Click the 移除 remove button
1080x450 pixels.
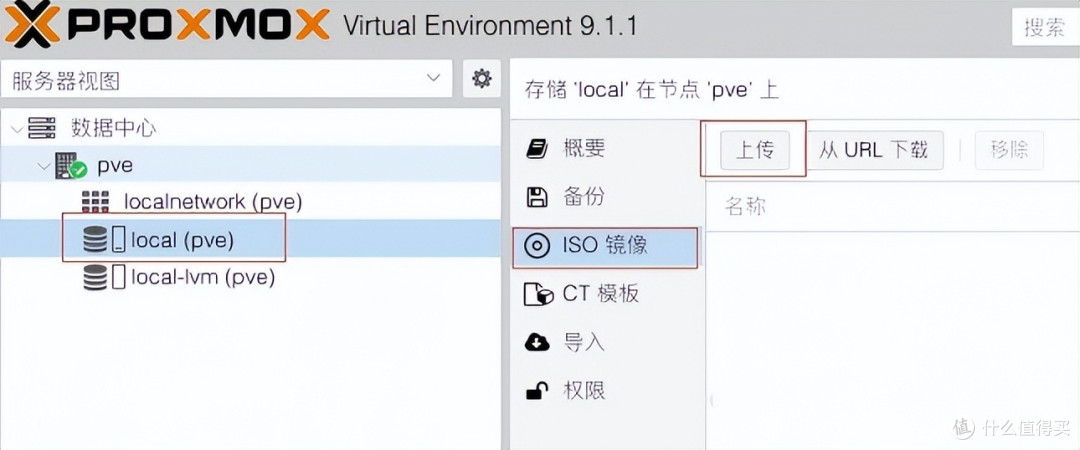pyautogui.click(x=1009, y=150)
